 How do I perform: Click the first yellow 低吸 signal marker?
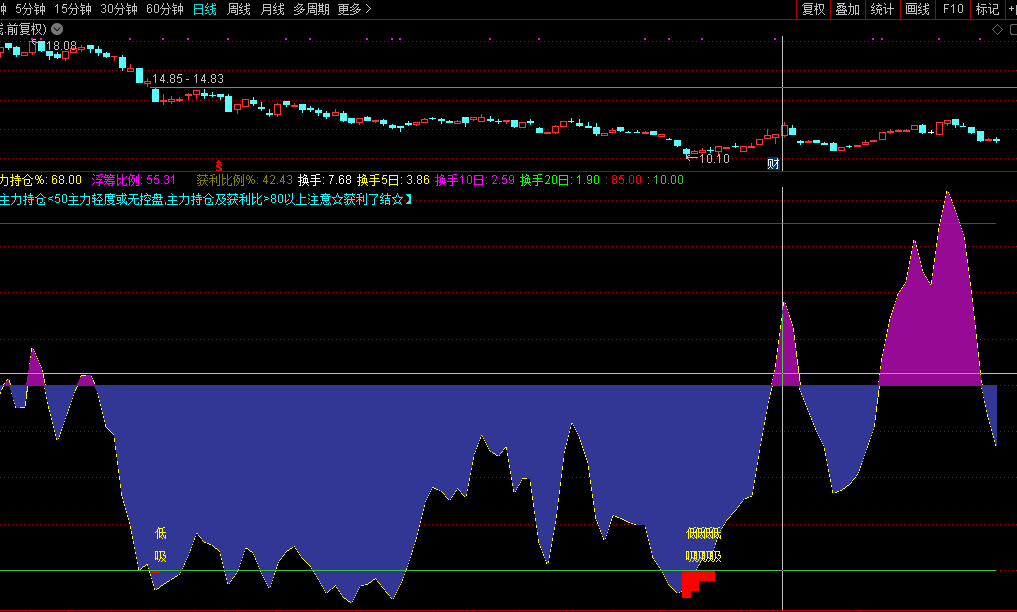[x=160, y=545]
